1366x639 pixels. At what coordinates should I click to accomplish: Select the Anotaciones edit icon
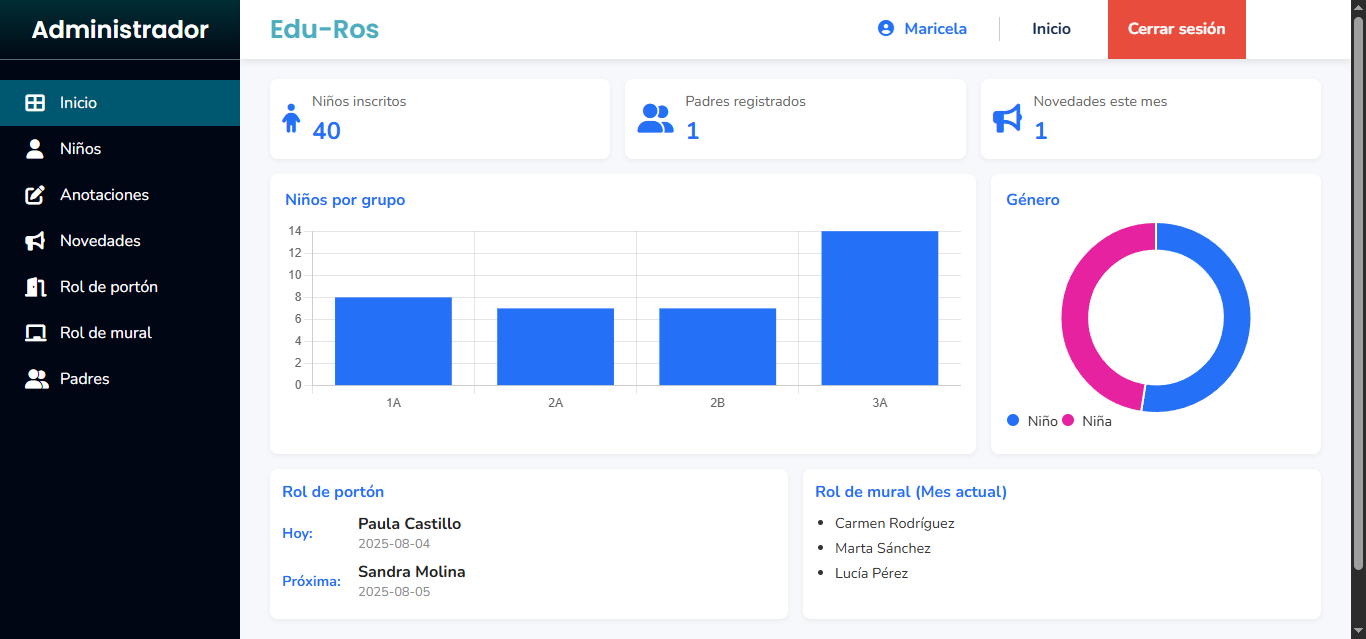(x=35, y=195)
